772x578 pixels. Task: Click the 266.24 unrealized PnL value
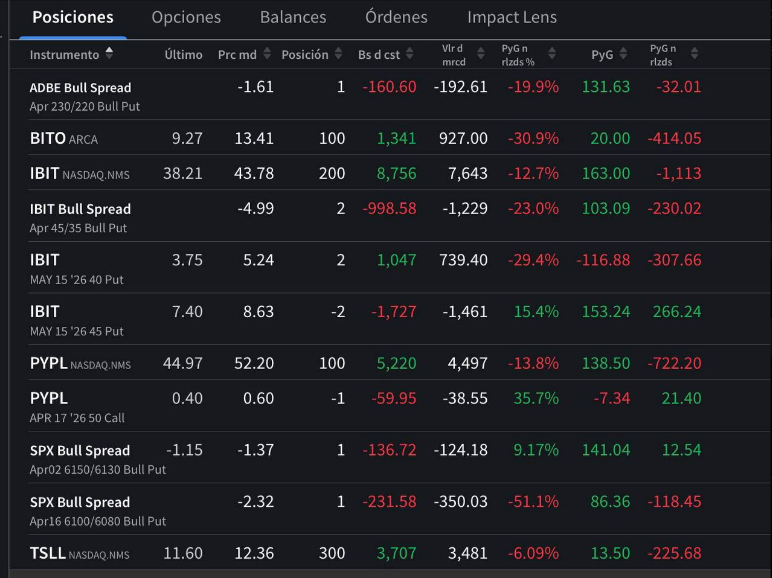pos(677,312)
